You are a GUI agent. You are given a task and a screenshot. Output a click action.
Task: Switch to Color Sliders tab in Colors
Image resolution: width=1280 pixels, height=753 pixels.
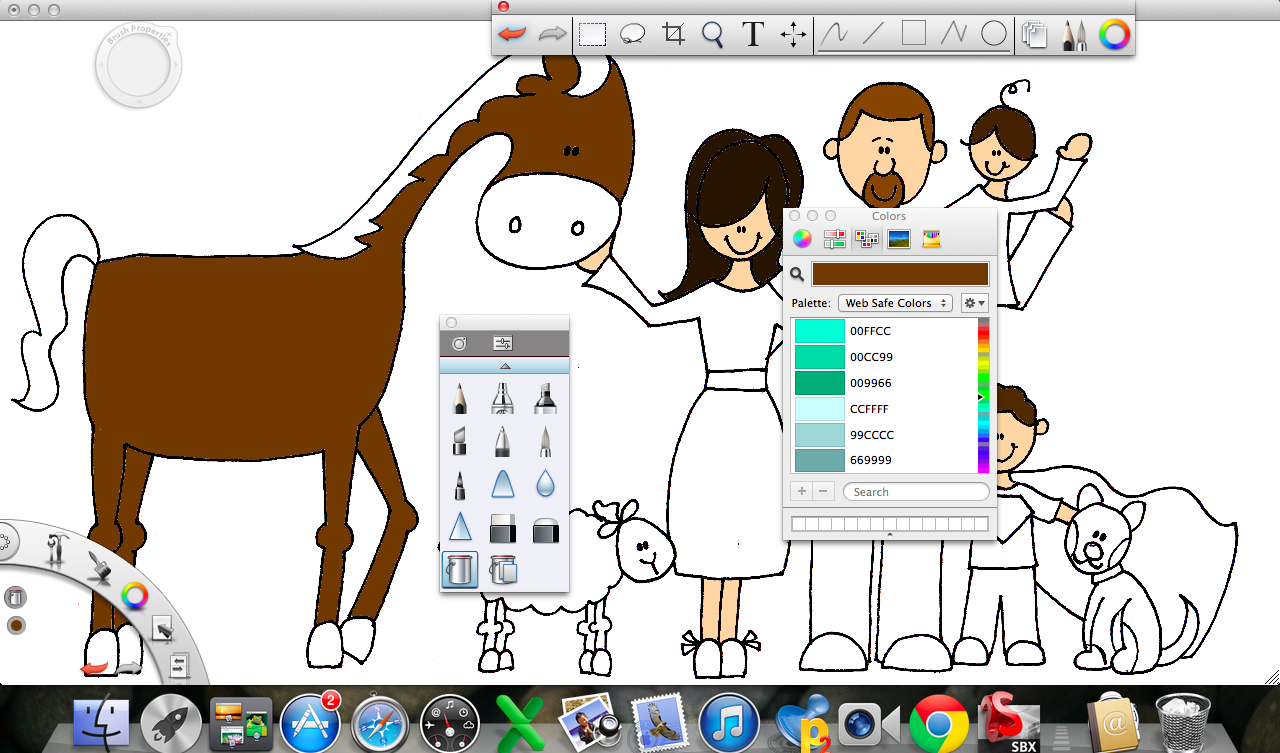834,239
